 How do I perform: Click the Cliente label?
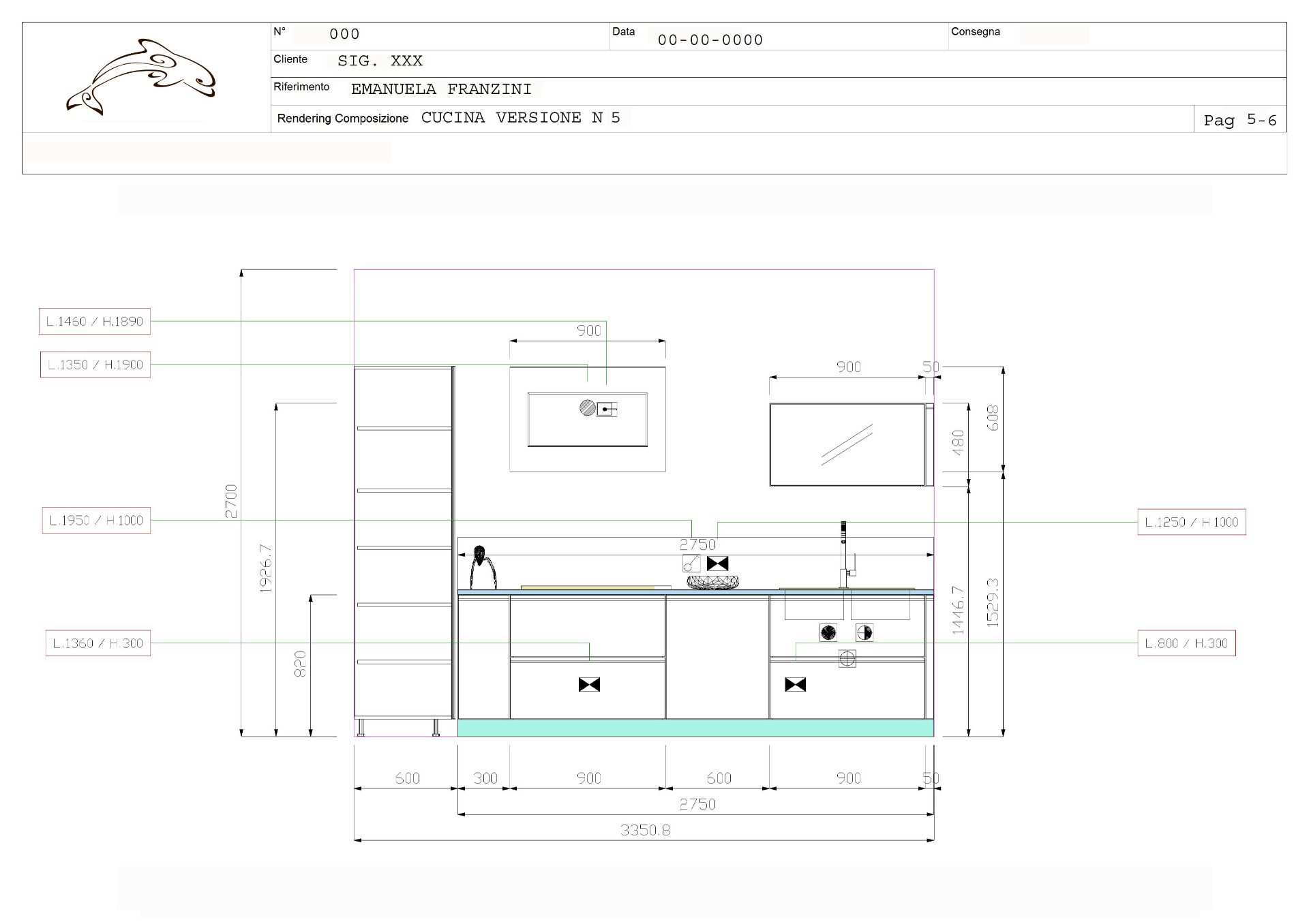click(x=290, y=59)
